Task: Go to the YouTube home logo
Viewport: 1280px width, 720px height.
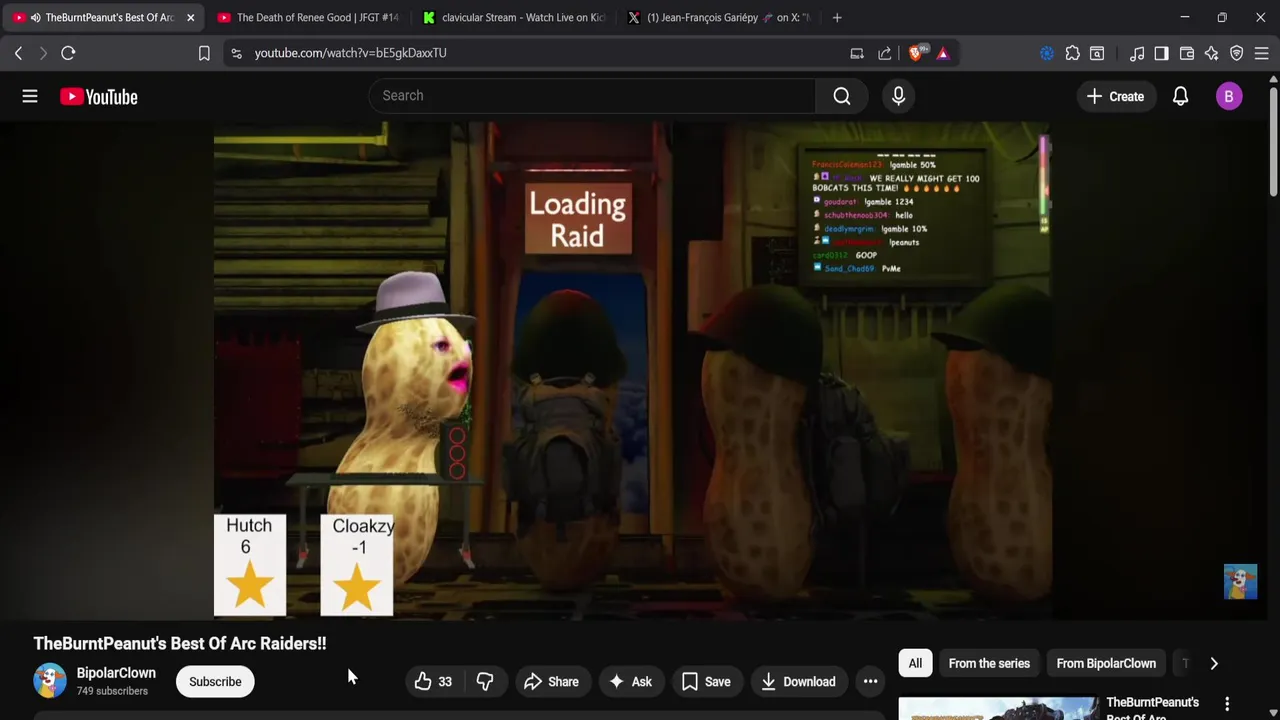Action: click(98, 96)
